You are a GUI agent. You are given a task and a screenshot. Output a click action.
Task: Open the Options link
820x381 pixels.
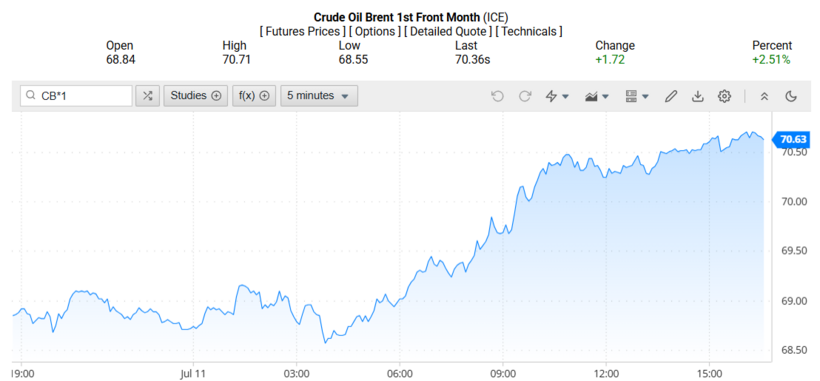[374, 31]
